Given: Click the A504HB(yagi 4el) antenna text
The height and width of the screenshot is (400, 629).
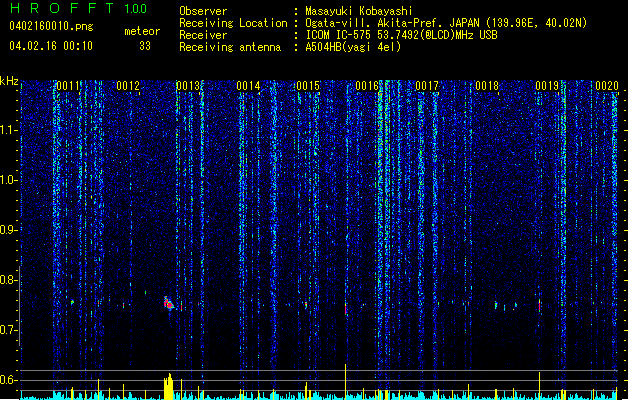Looking at the screenshot, I should [x=353, y=47].
